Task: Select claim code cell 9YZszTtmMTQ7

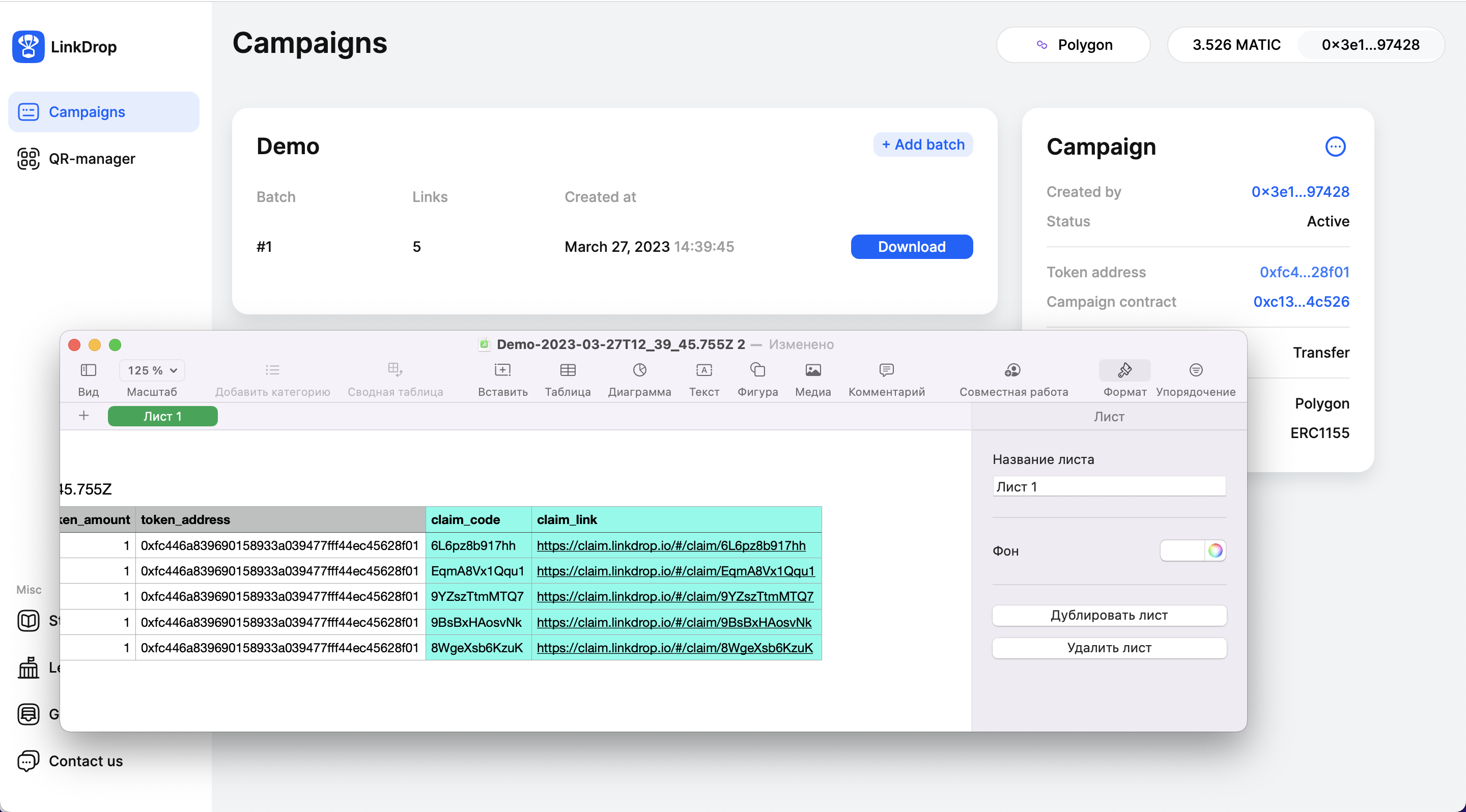Action: [478, 596]
